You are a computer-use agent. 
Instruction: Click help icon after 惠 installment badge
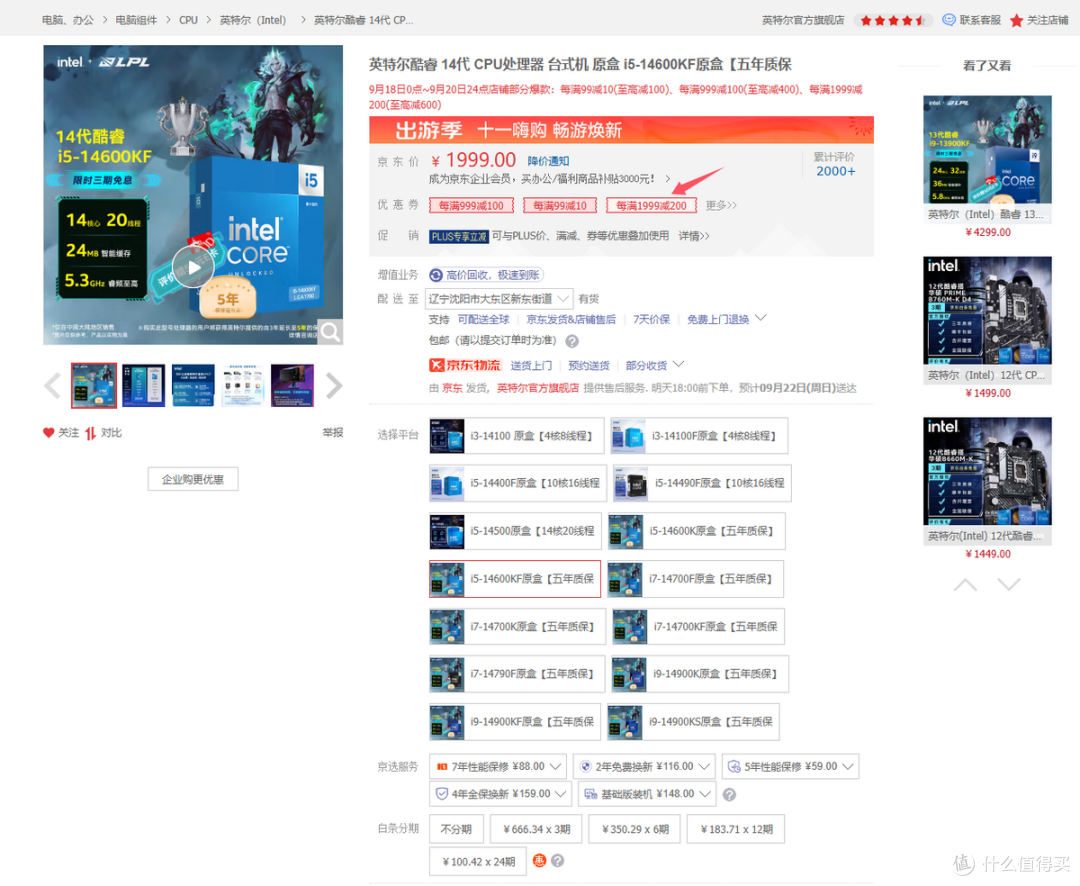pos(558,861)
